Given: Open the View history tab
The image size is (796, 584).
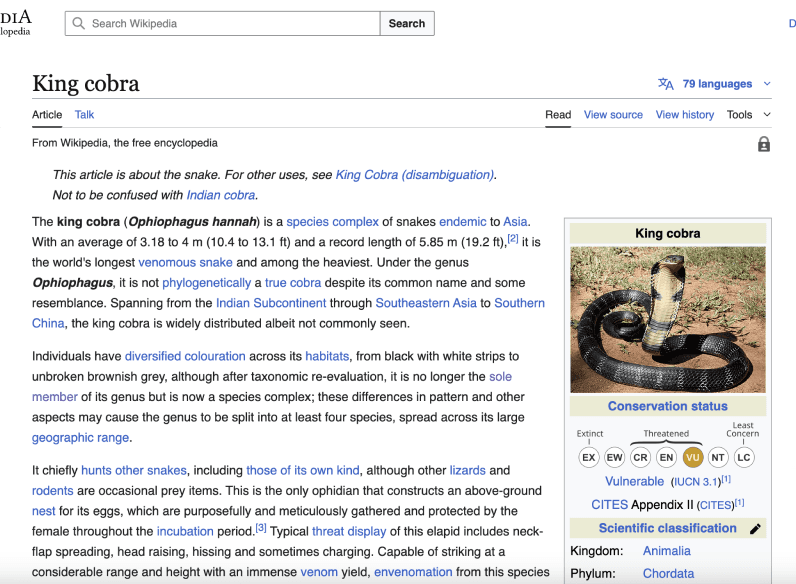Looking at the screenshot, I should pos(685,115).
